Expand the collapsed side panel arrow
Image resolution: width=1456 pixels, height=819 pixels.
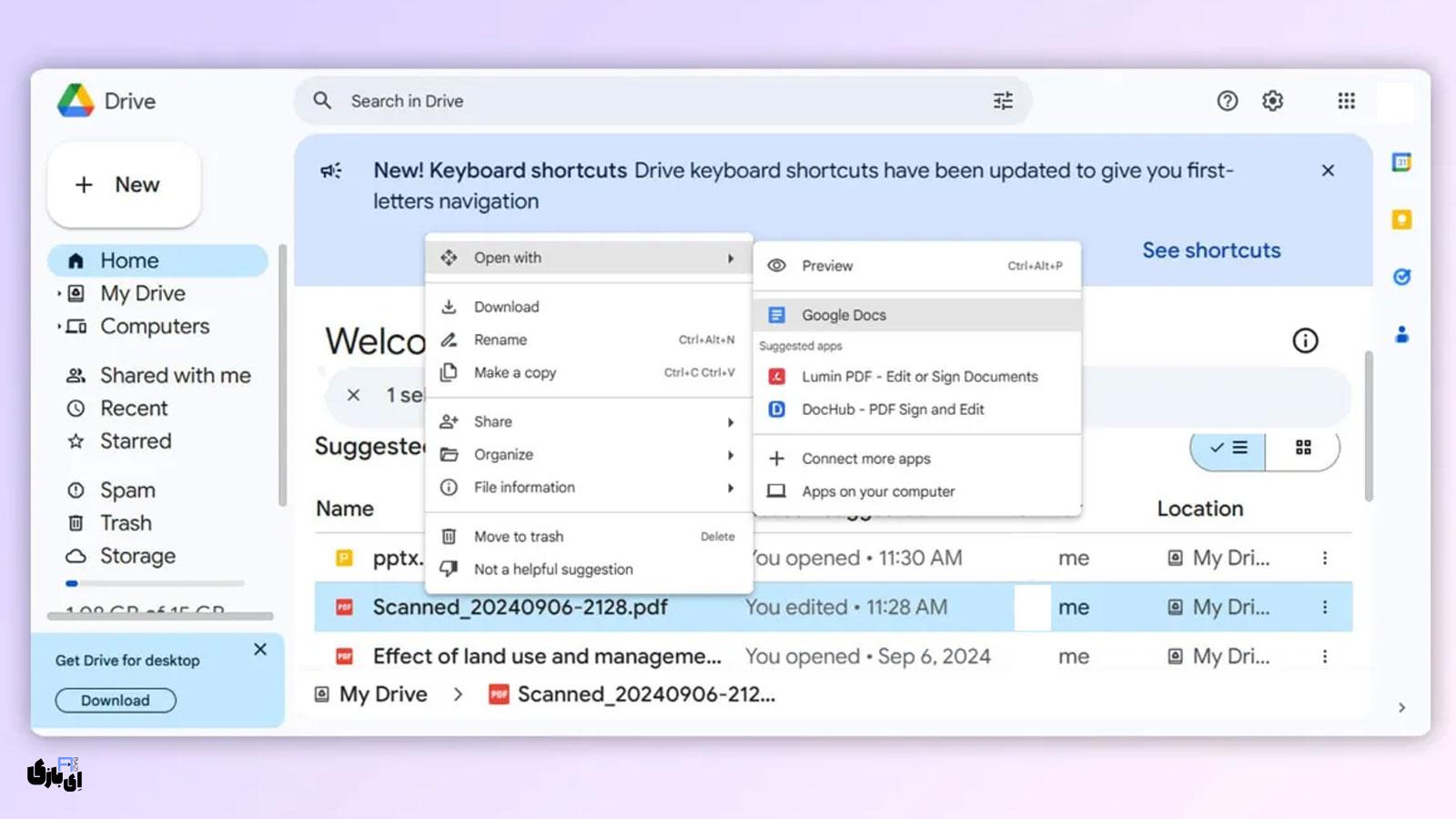[x=1402, y=707]
